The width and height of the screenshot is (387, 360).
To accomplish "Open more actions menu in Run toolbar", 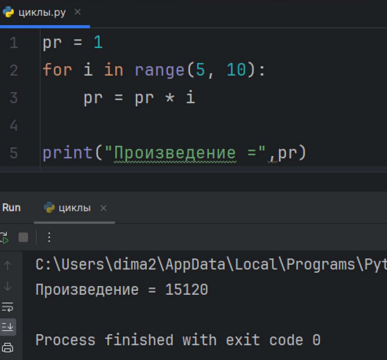I will (49, 237).
